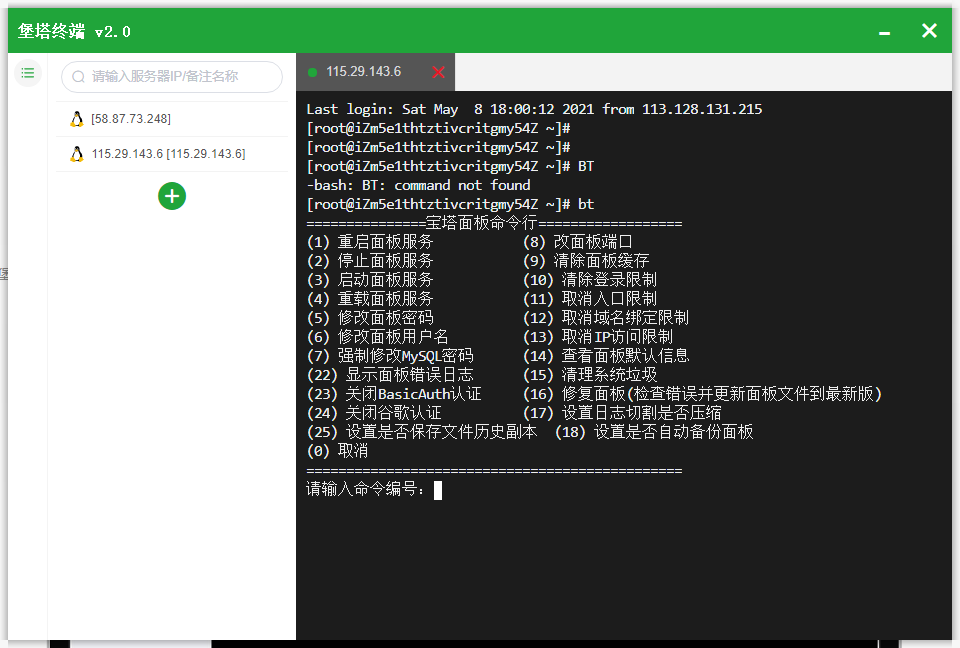
Task: Click the search magnifier icon
Action: 78,77
